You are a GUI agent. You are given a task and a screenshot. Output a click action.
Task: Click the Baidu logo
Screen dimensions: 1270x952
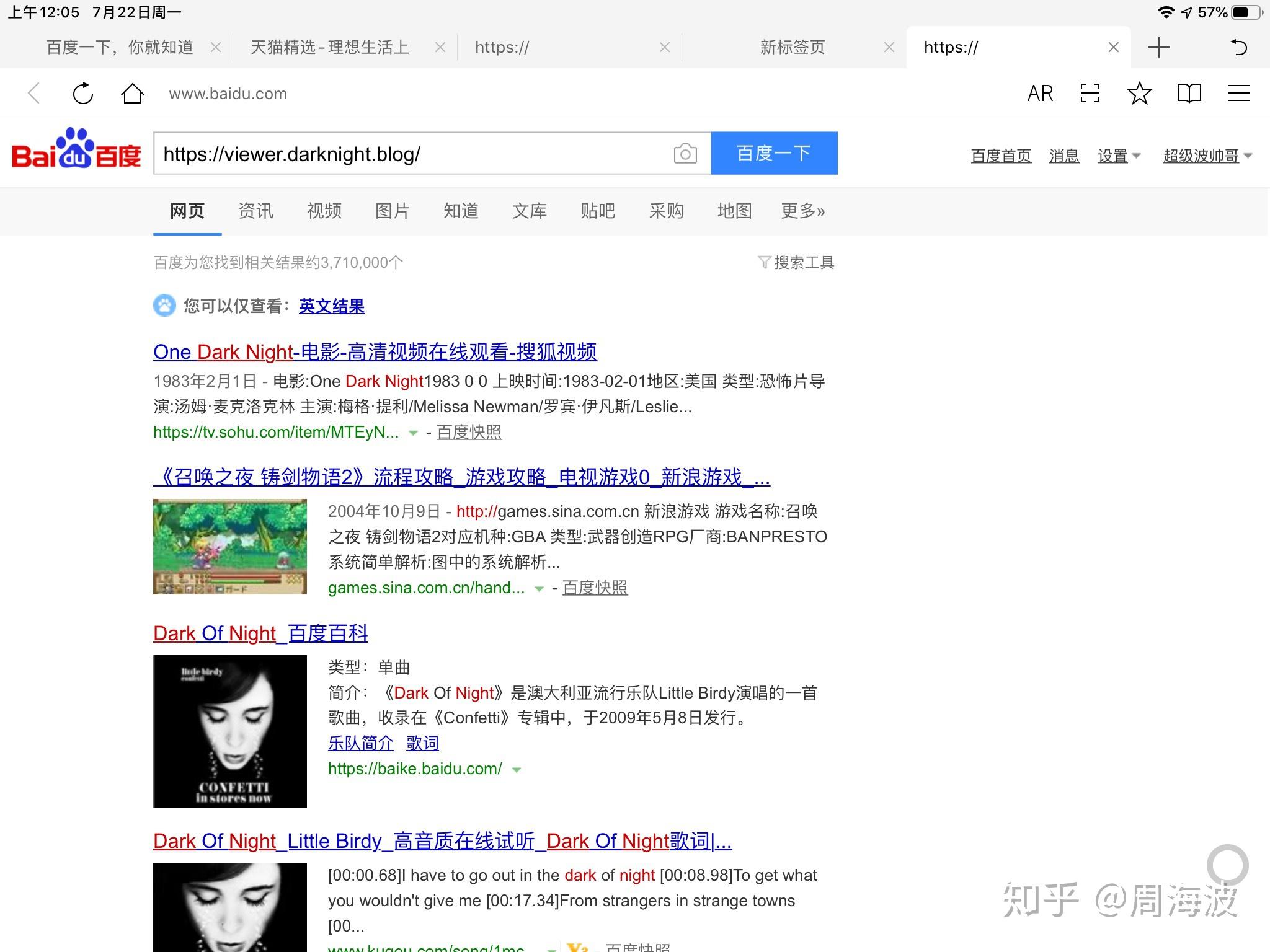point(76,149)
